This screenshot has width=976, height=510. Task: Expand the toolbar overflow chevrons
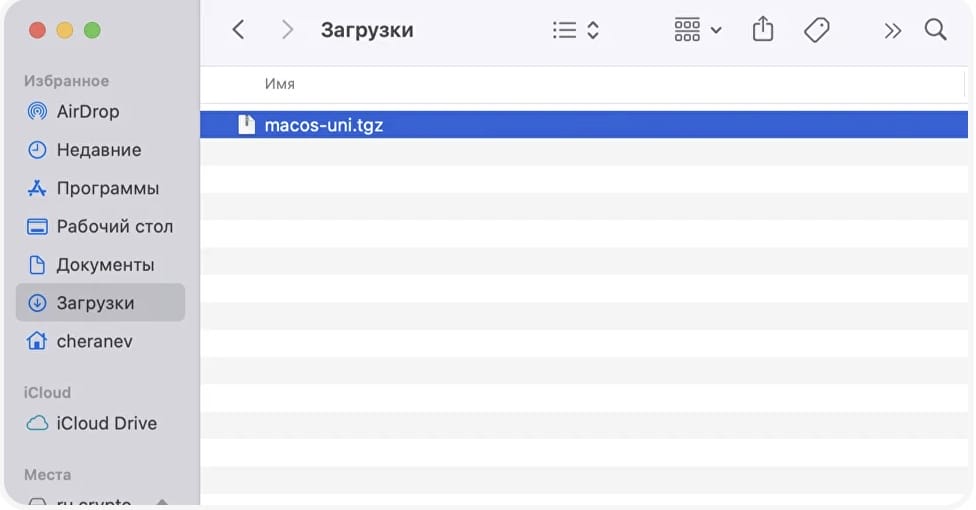click(x=893, y=30)
